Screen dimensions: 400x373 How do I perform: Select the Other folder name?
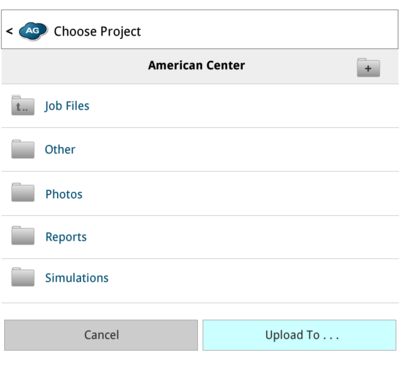click(x=60, y=149)
